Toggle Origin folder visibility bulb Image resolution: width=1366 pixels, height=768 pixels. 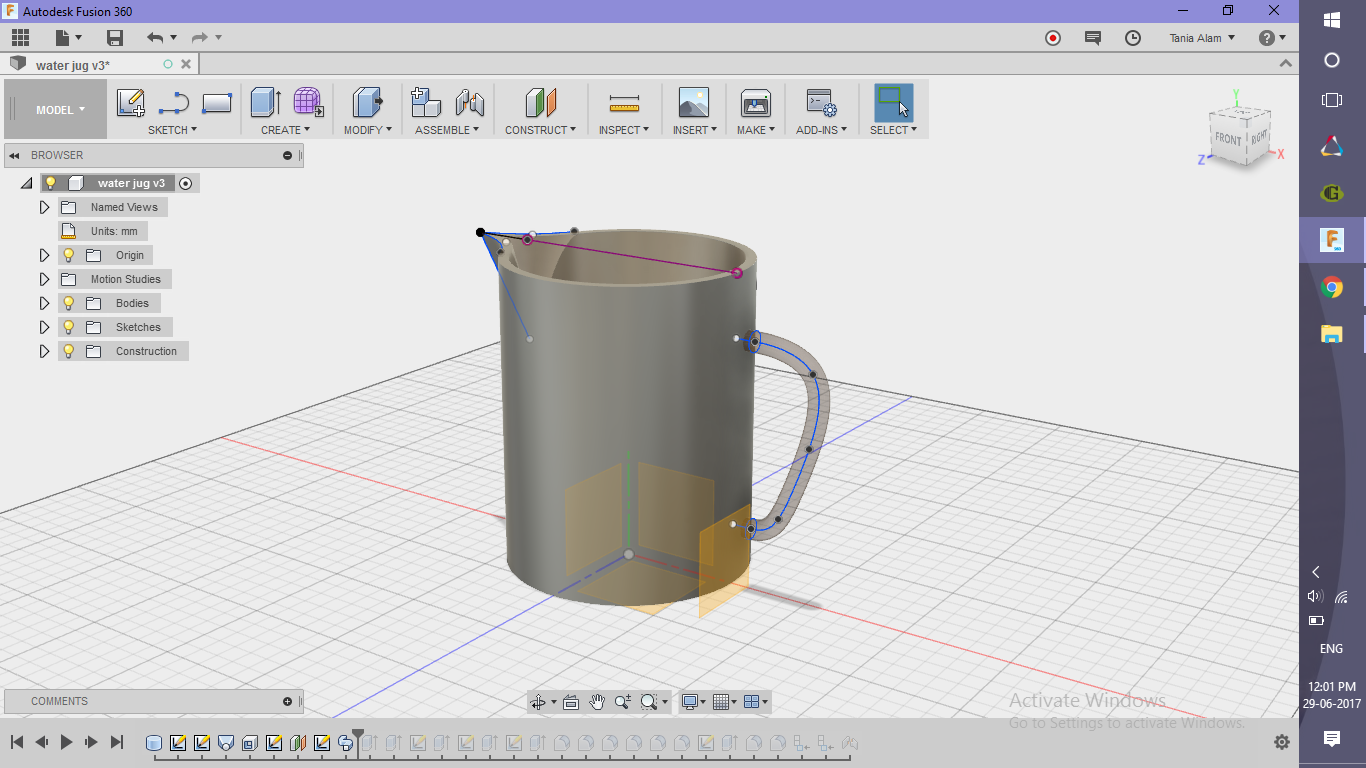[69, 255]
